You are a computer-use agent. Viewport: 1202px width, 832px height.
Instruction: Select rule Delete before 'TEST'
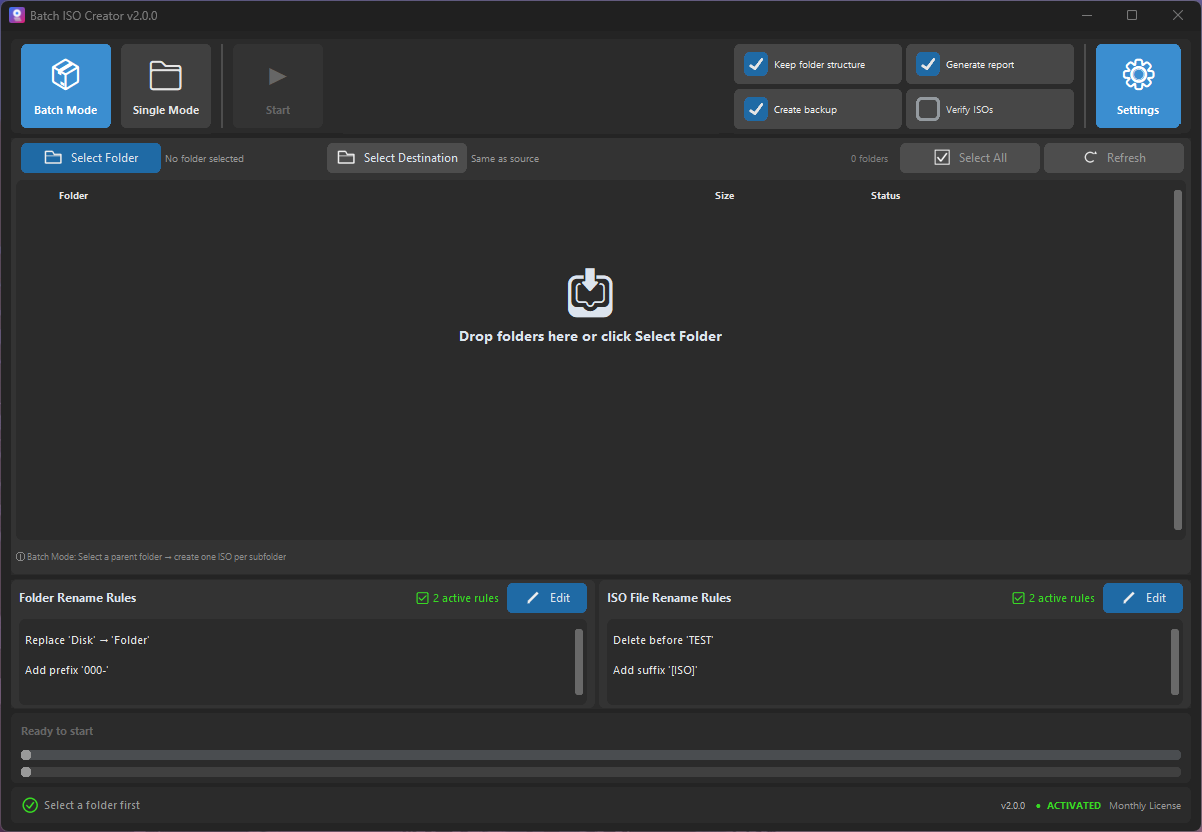click(663, 640)
